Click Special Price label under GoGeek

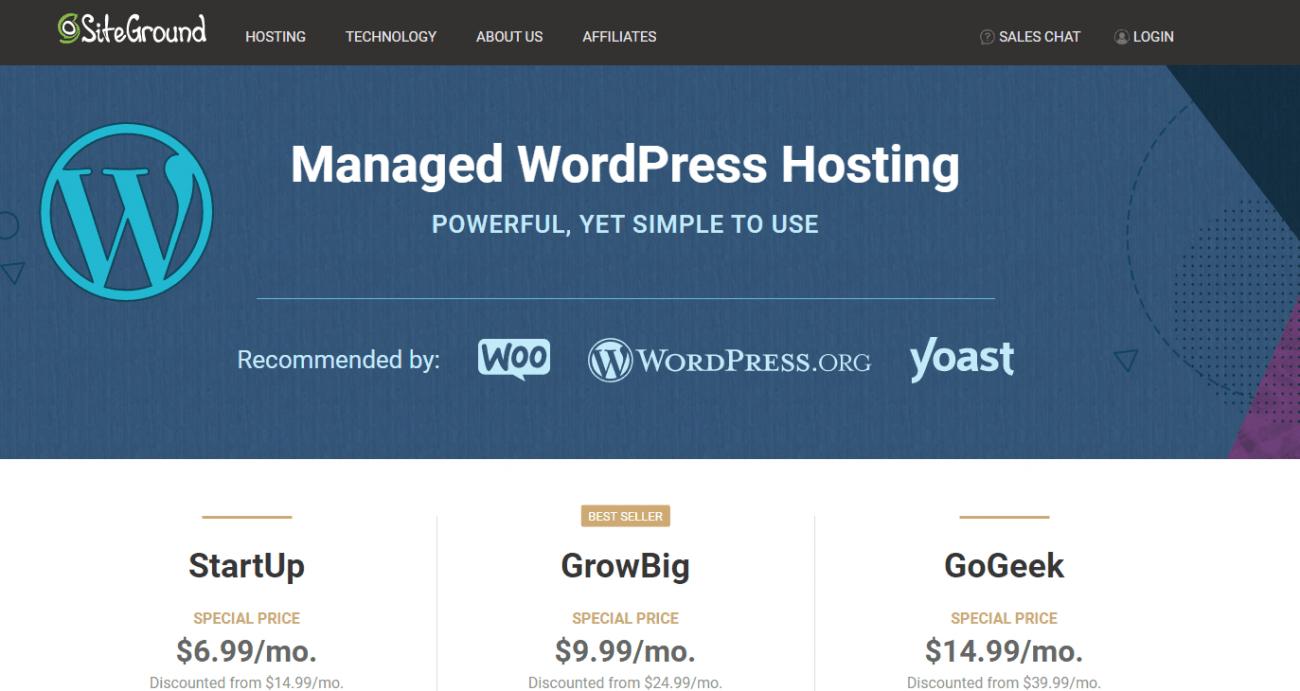pyautogui.click(x=1004, y=618)
